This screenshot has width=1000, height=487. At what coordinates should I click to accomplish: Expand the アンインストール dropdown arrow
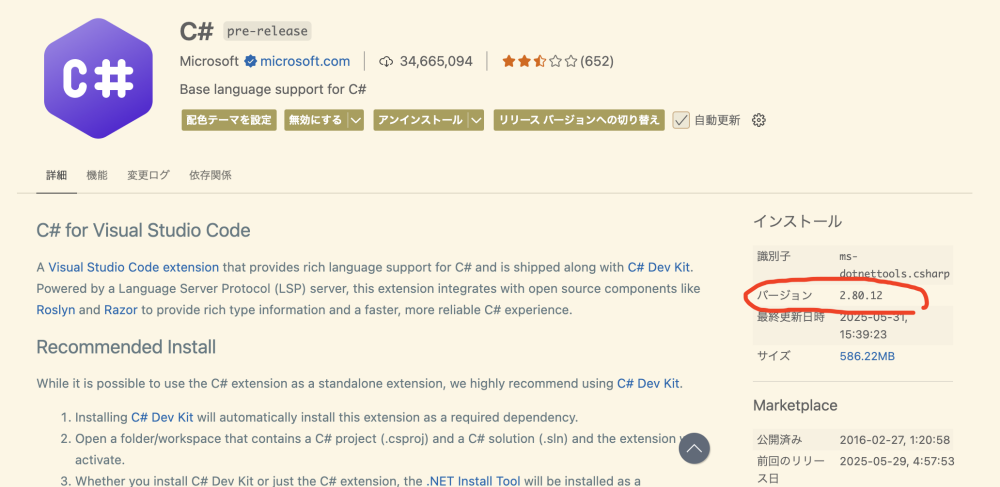(476, 120)
